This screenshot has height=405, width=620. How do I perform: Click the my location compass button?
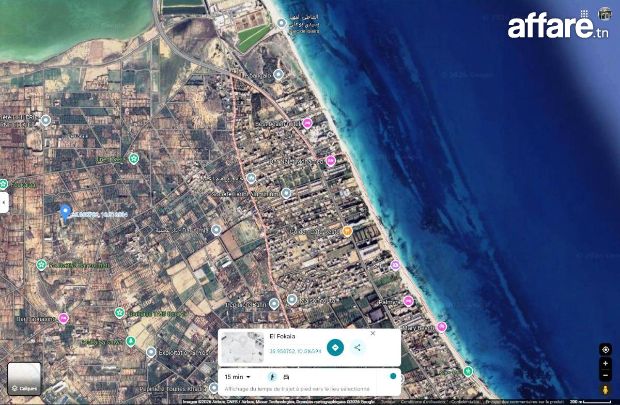[x=605, y=349]
